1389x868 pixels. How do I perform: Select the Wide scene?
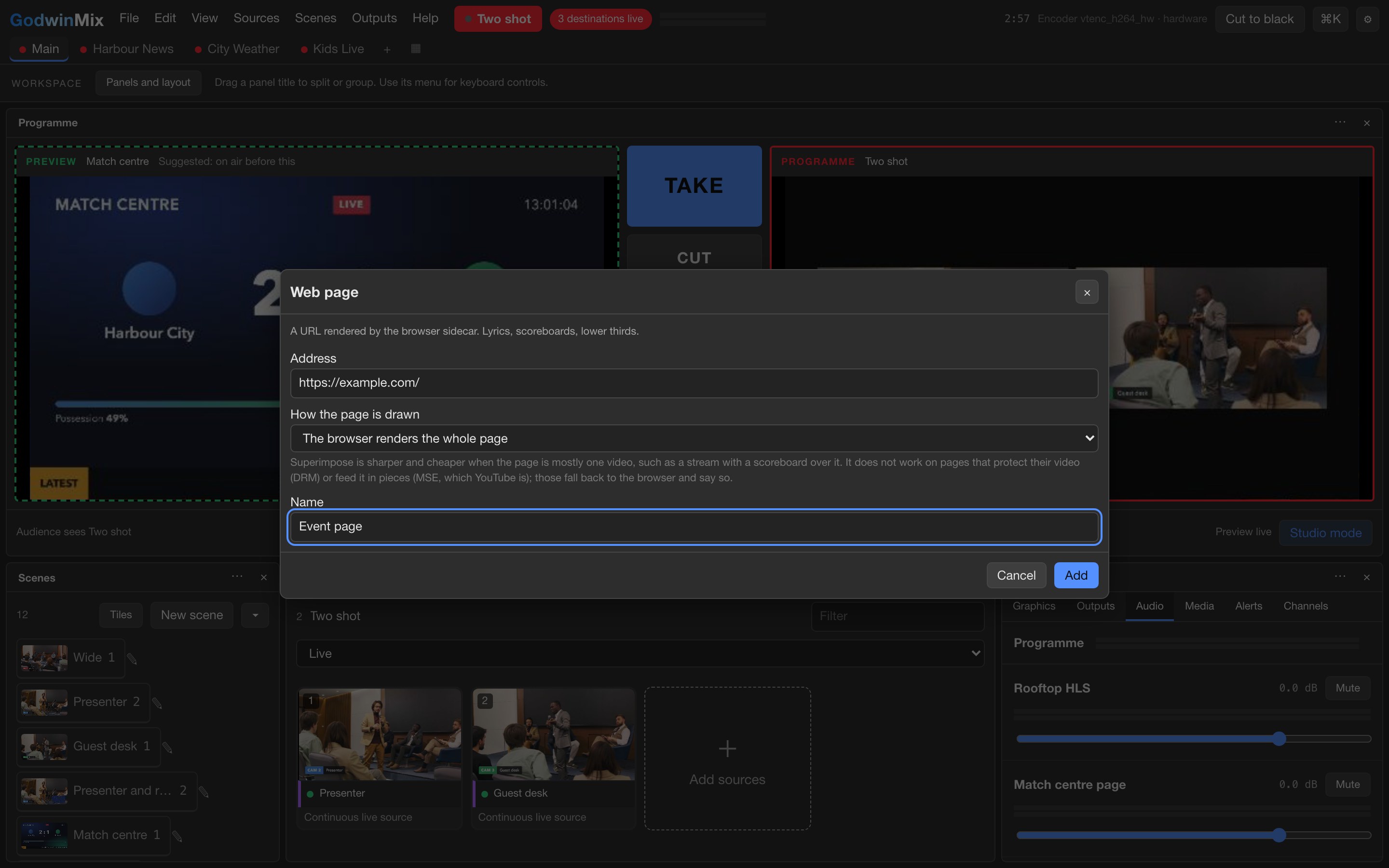pyautogui.click(x=70, y=658)
